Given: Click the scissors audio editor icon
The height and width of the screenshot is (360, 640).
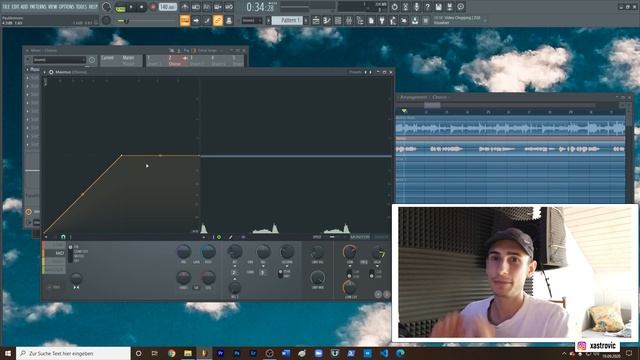Looking at the screenshot, I should (405, 7).
